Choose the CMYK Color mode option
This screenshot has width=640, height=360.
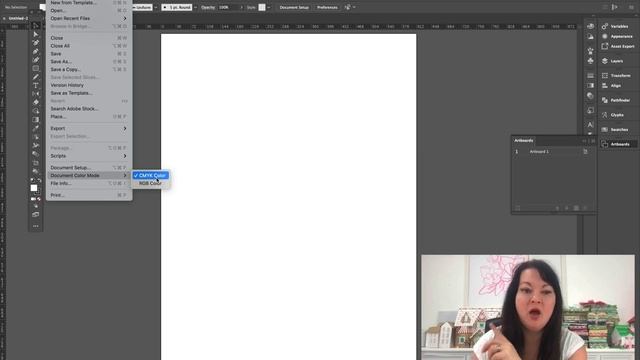(151, 176)
